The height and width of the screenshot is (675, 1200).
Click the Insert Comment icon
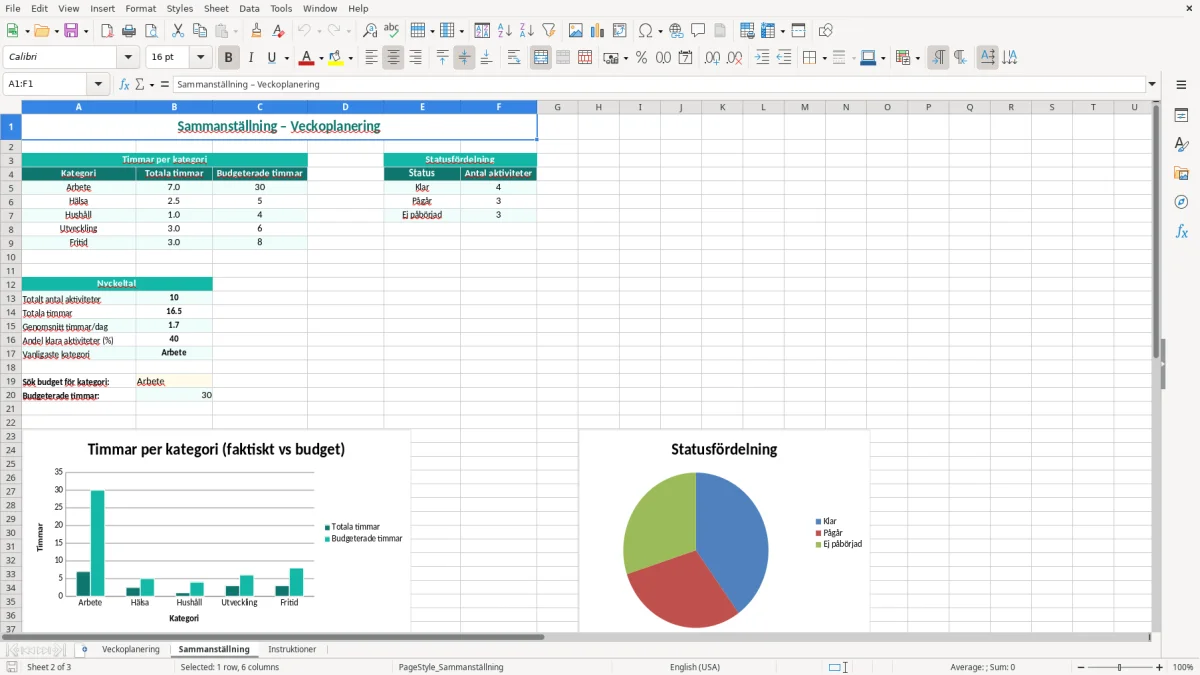click(x=699, y=31)
